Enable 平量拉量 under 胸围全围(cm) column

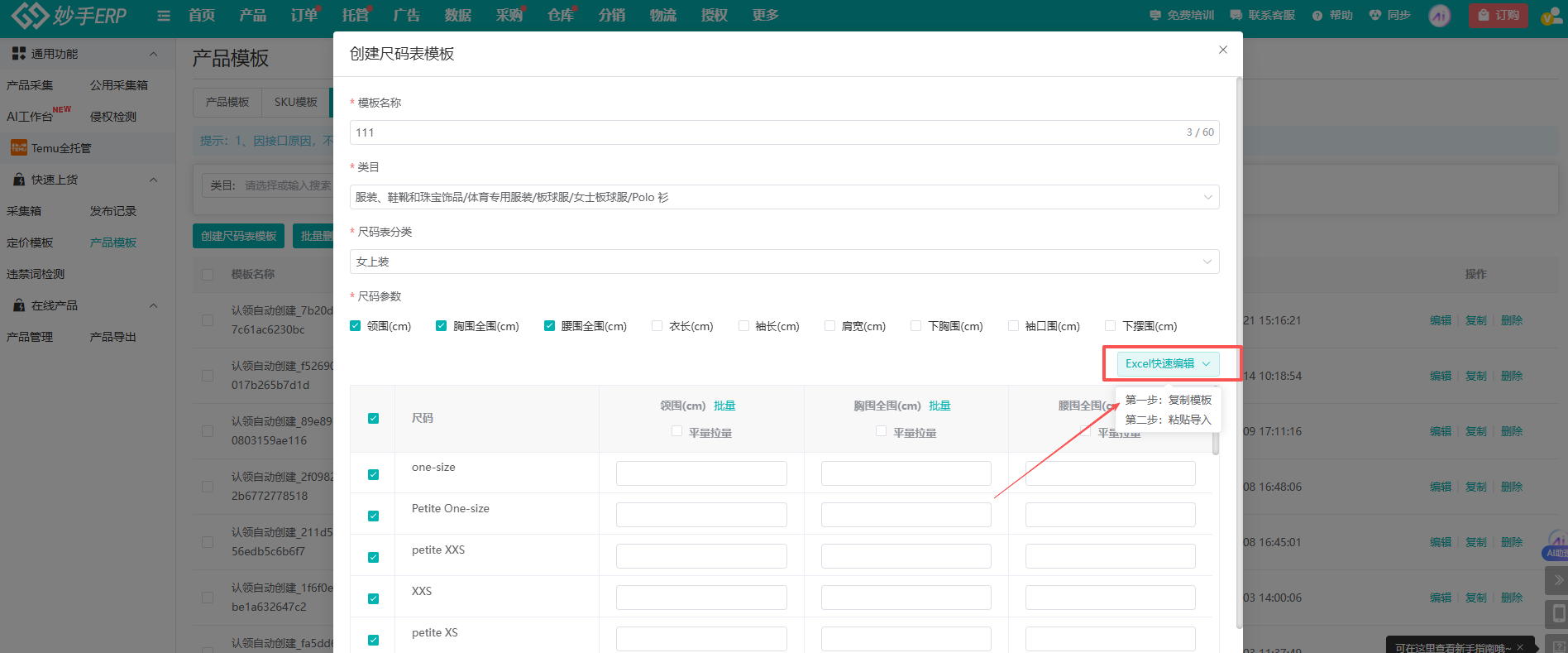click(x=882, y=431)
